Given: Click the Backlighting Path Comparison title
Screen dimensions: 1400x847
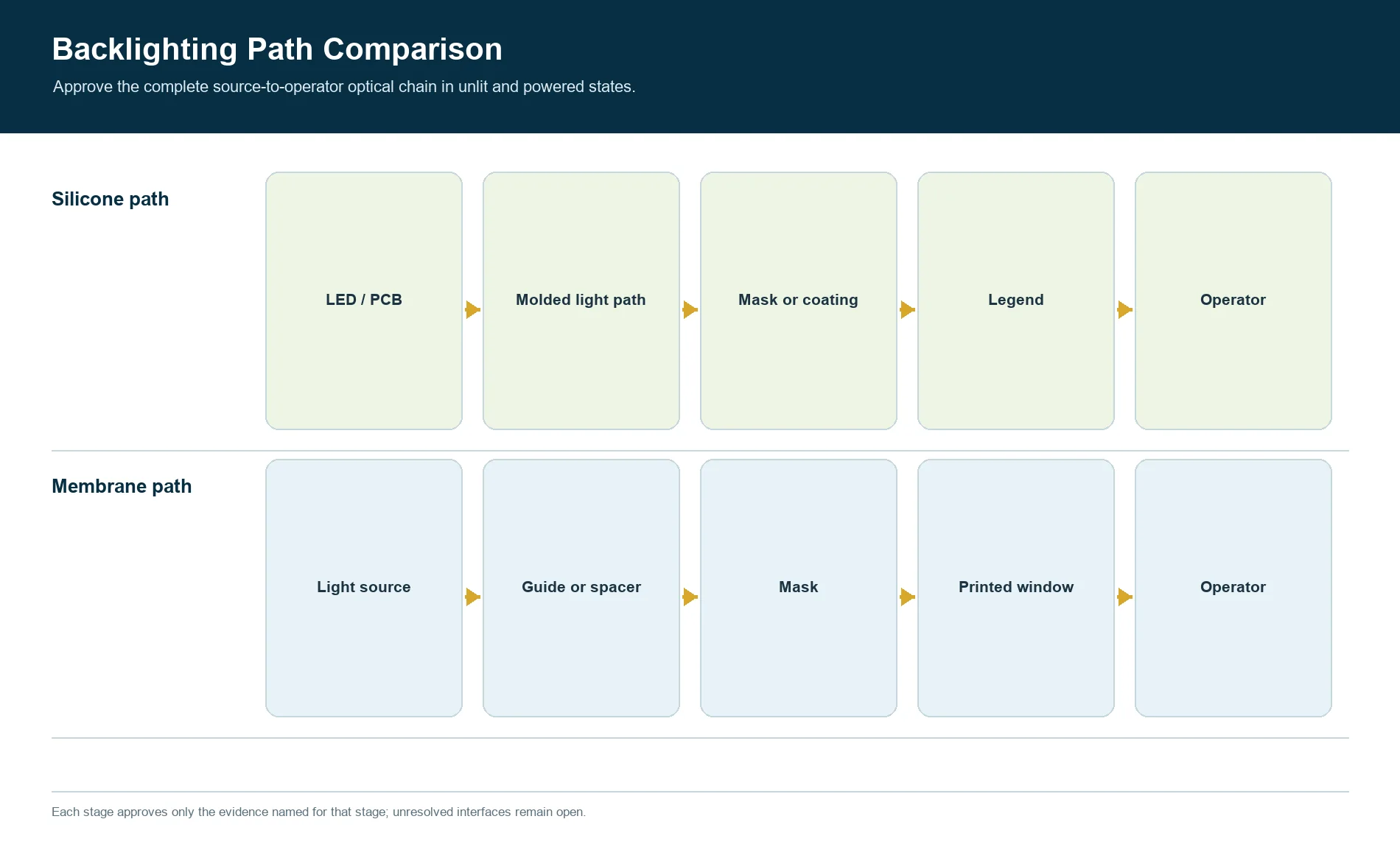Looking at the screenshot, I should pos(277,49).
